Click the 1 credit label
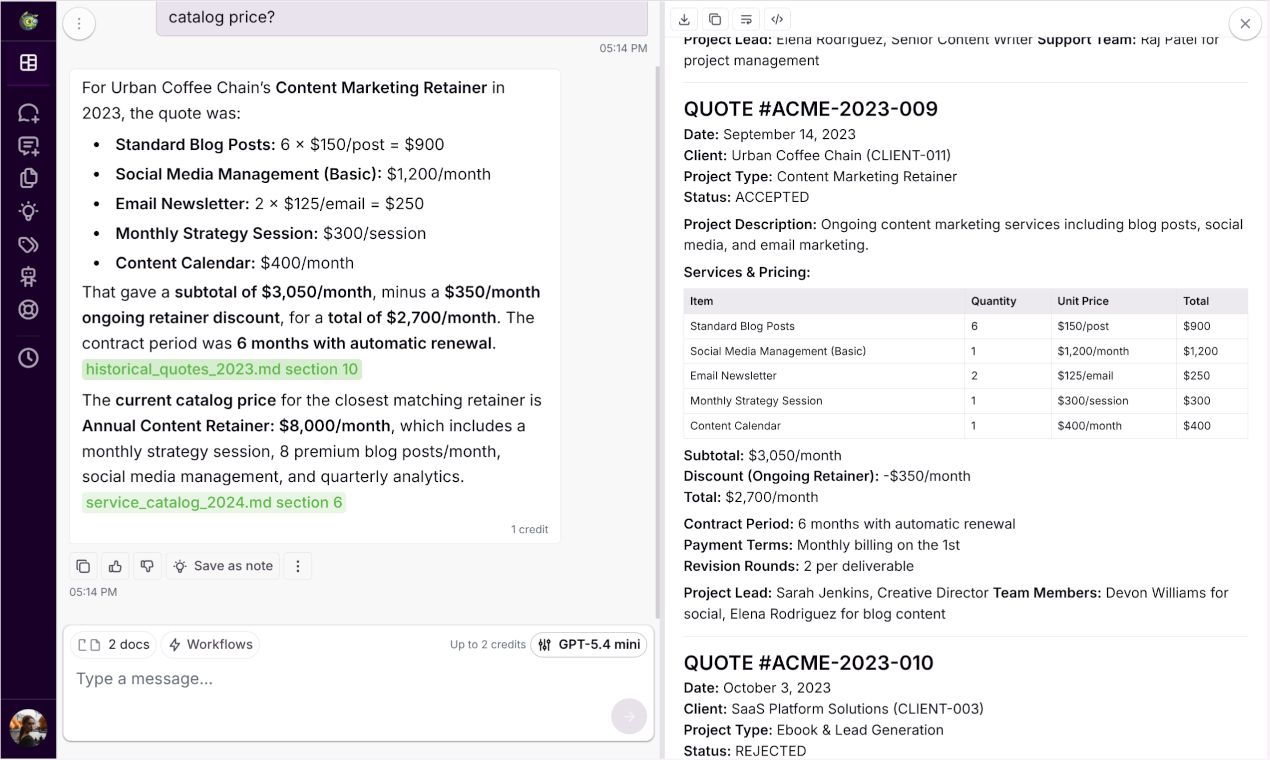 [530, 529]
